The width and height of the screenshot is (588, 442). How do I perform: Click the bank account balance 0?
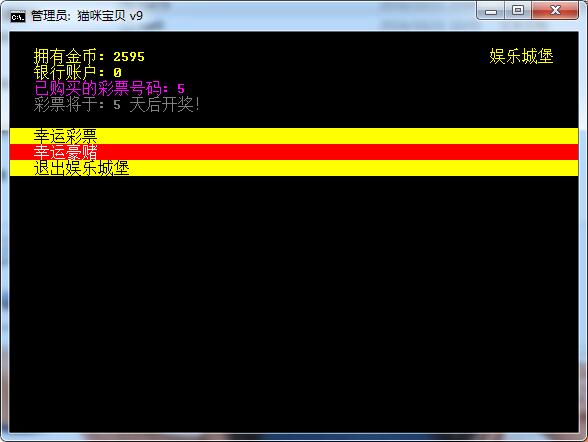117,72
